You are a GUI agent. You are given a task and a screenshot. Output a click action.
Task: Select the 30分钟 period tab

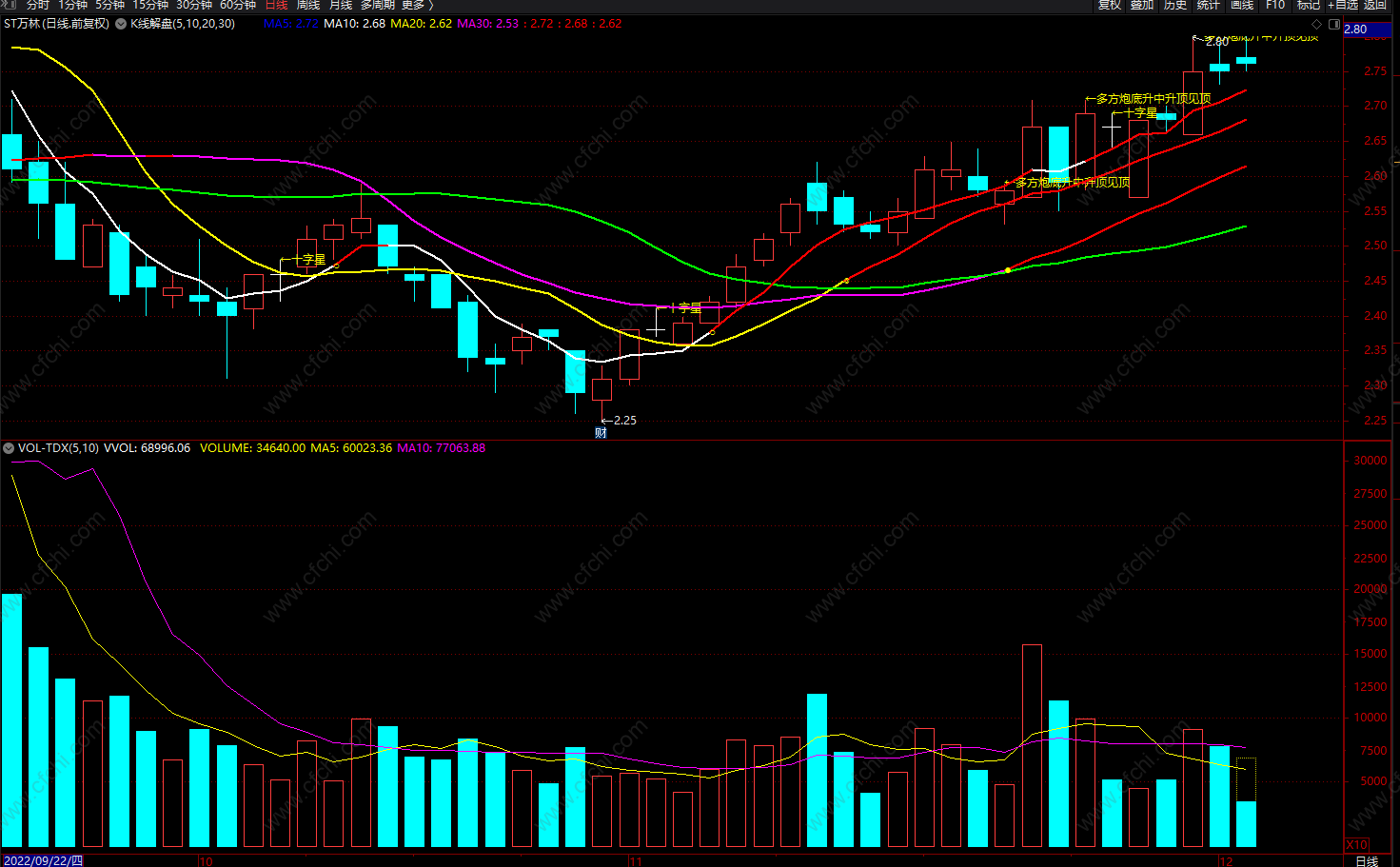pos(194,5)
